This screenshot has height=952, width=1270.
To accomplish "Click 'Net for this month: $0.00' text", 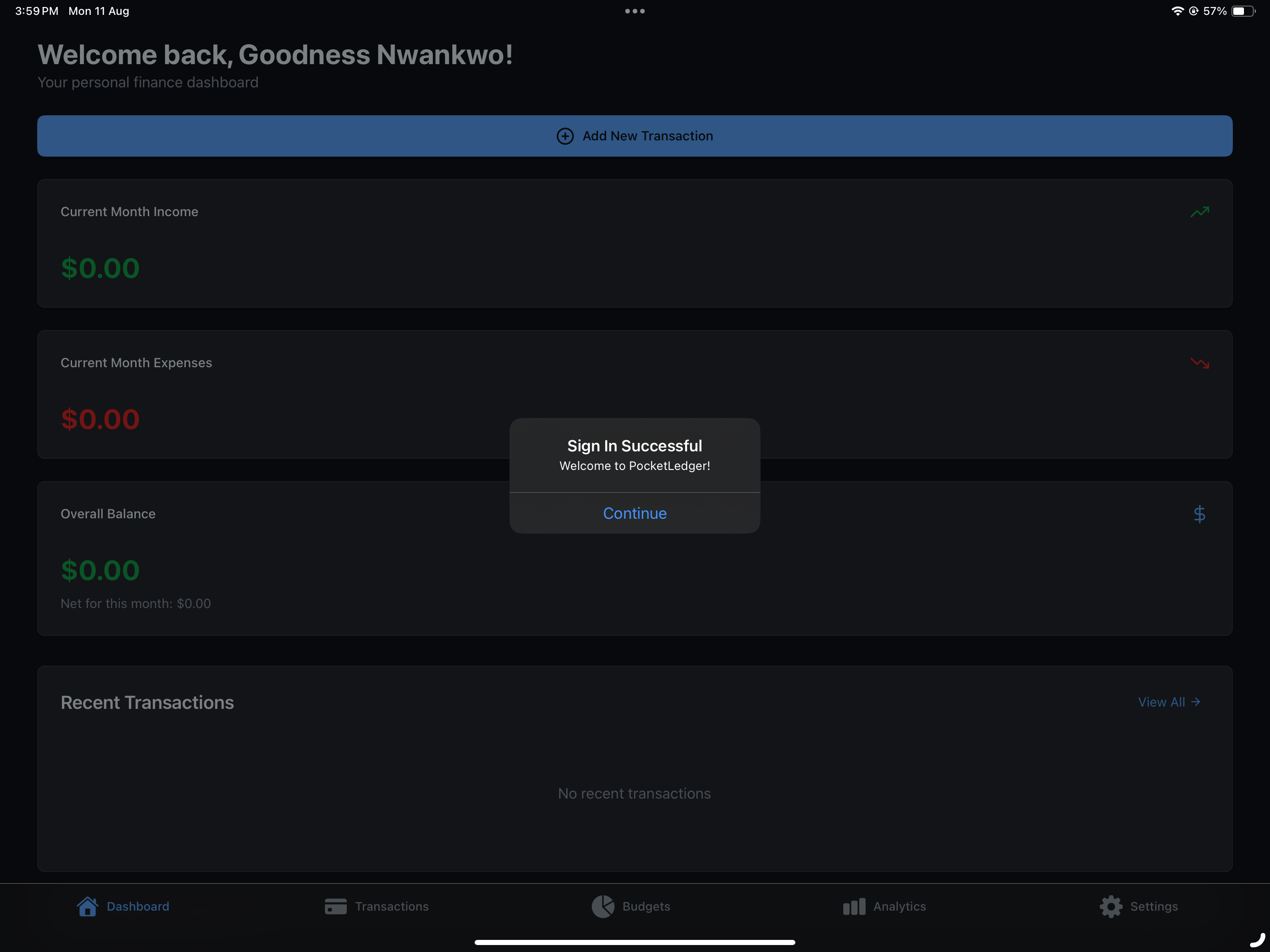I will pyautogui.click(x=135, y=603).
